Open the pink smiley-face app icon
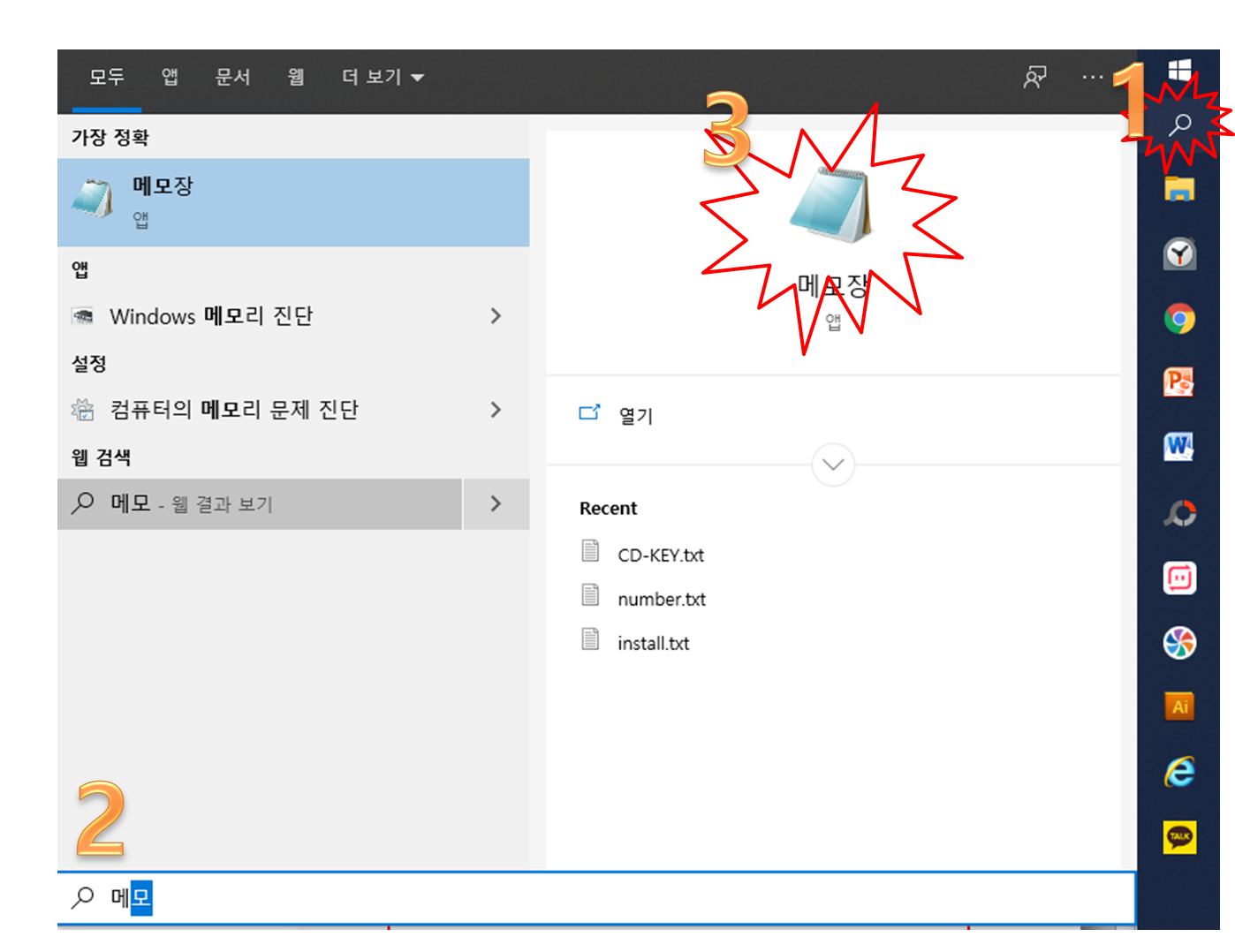 [x=1179, y=578]
